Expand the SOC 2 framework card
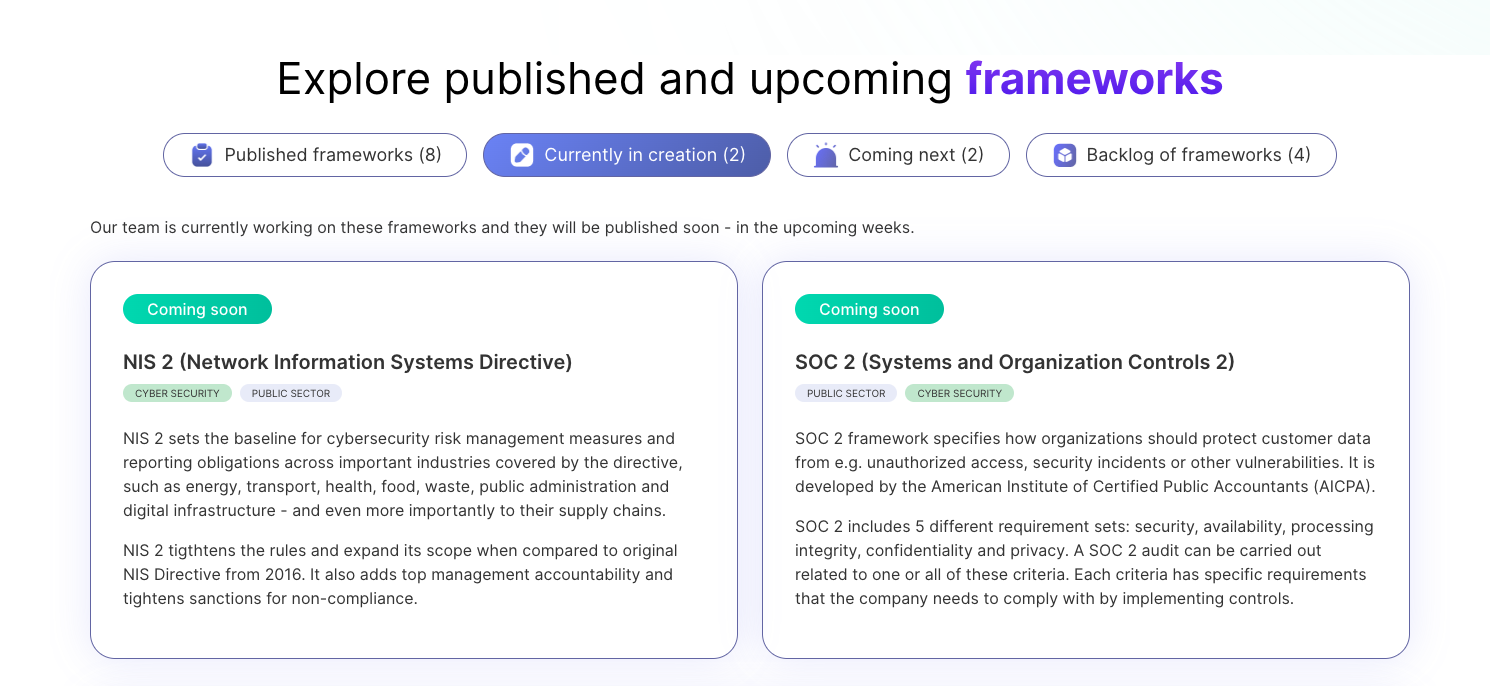Image resolution: width=1490 pixels, height=686 pixels. click(1086, 460)
